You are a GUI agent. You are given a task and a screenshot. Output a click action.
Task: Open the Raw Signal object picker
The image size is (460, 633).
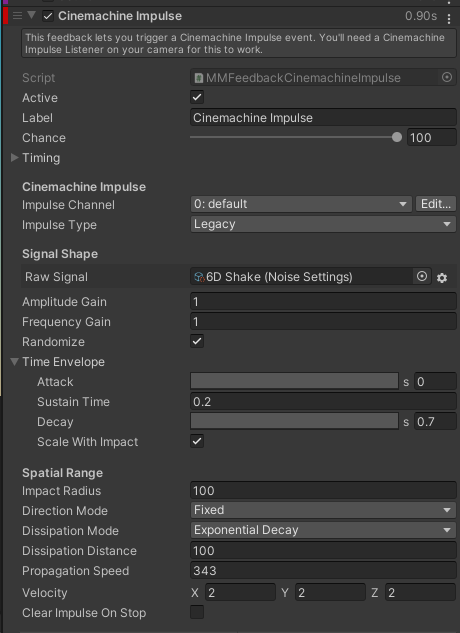coord(422,277)
